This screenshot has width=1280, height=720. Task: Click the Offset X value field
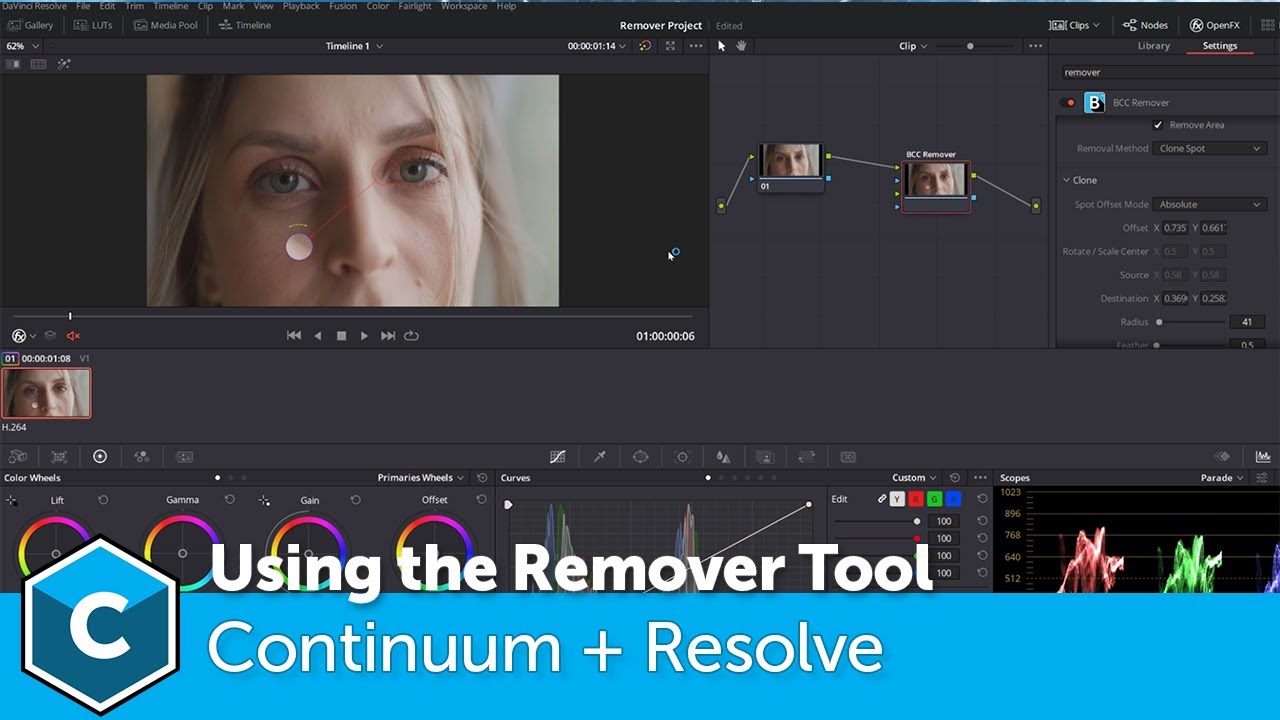1176,228
